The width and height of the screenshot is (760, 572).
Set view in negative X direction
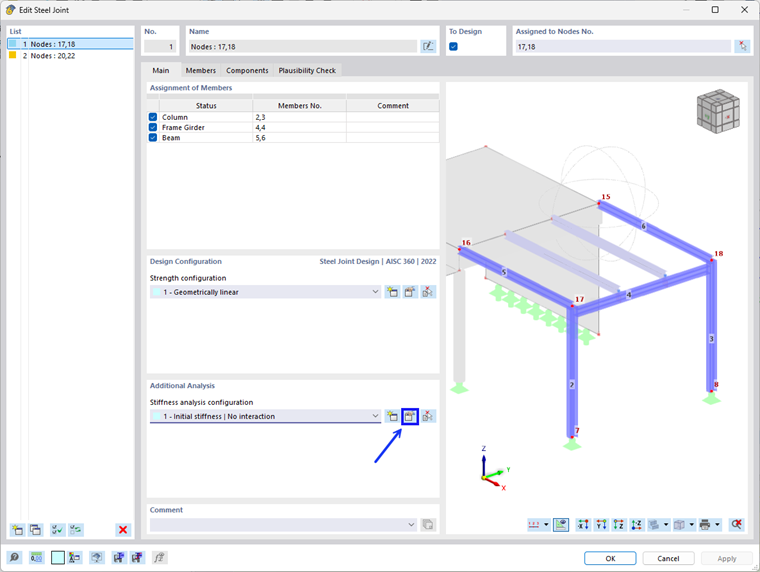point(583,524)
